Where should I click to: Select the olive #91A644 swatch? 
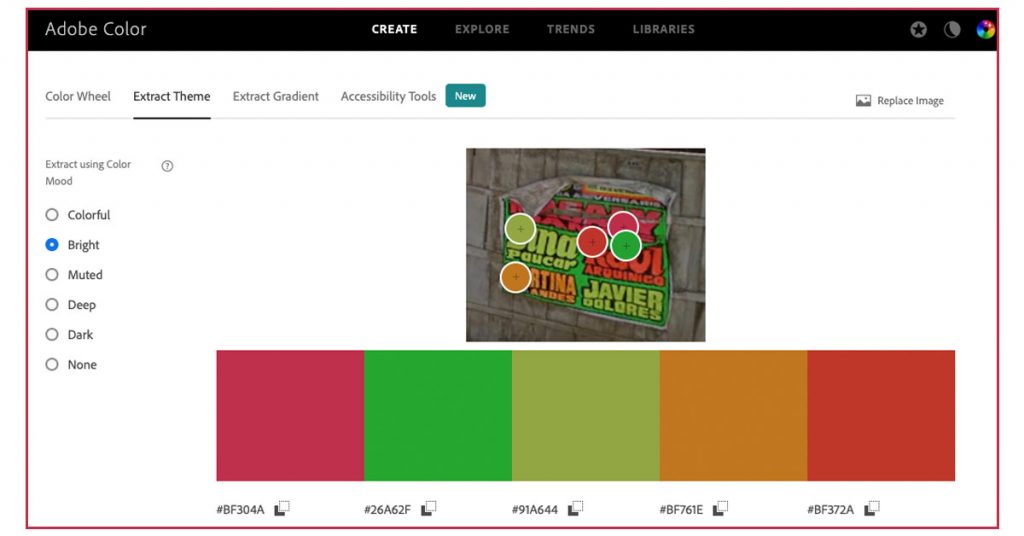point(586,416)
